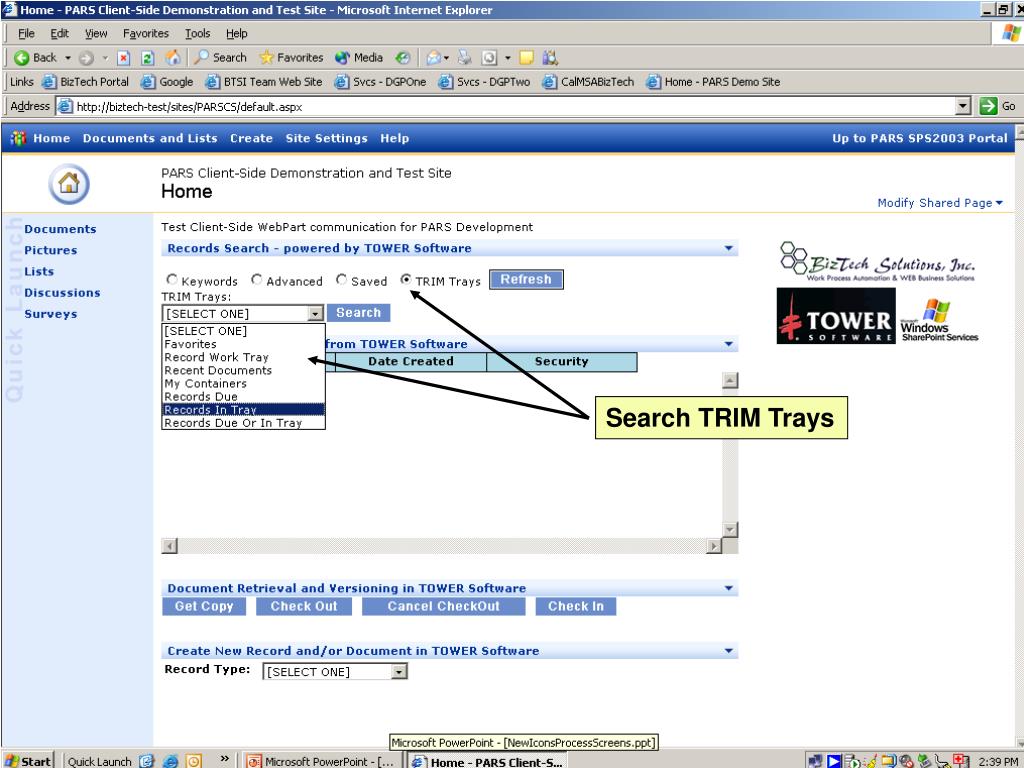
Task: Click the Cancel CheckOut button
Action: point(443,606)
